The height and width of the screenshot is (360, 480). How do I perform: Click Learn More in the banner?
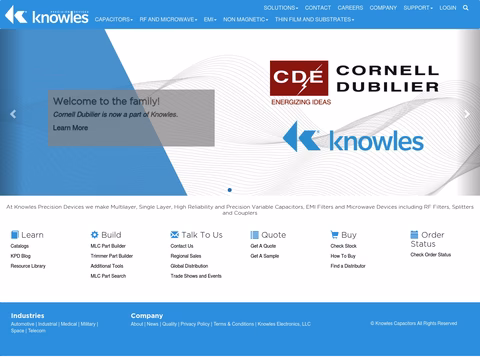coord(70,128)
